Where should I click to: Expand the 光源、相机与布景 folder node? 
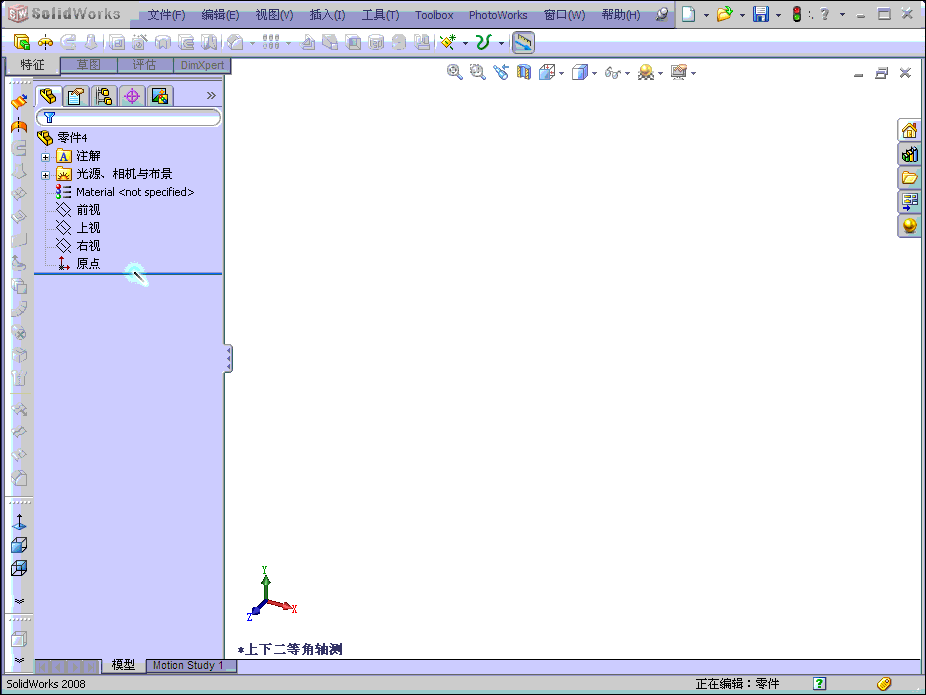click(x=45, y=175)
